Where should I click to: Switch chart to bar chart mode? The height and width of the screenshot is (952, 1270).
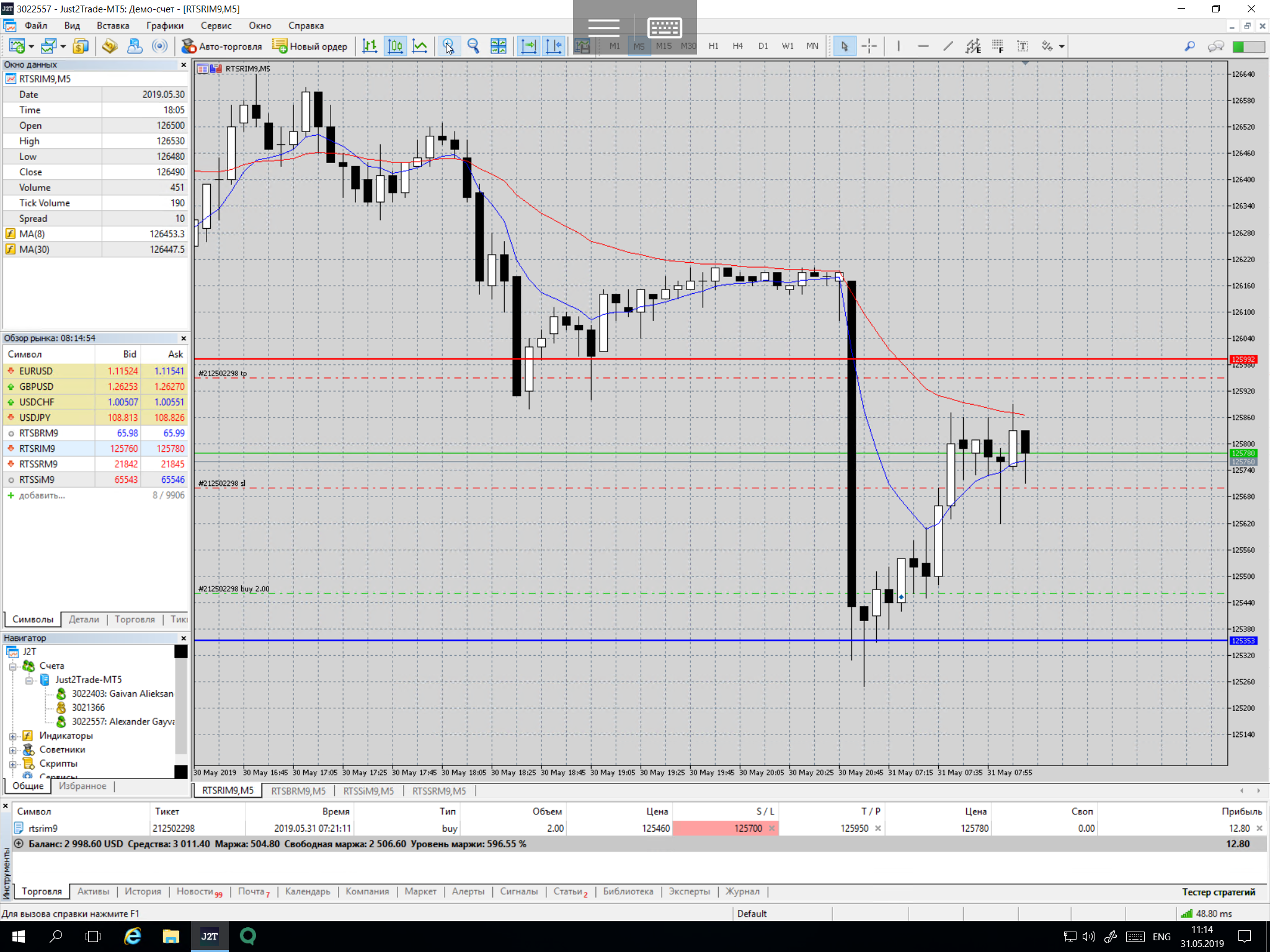(x=370, y=46)
